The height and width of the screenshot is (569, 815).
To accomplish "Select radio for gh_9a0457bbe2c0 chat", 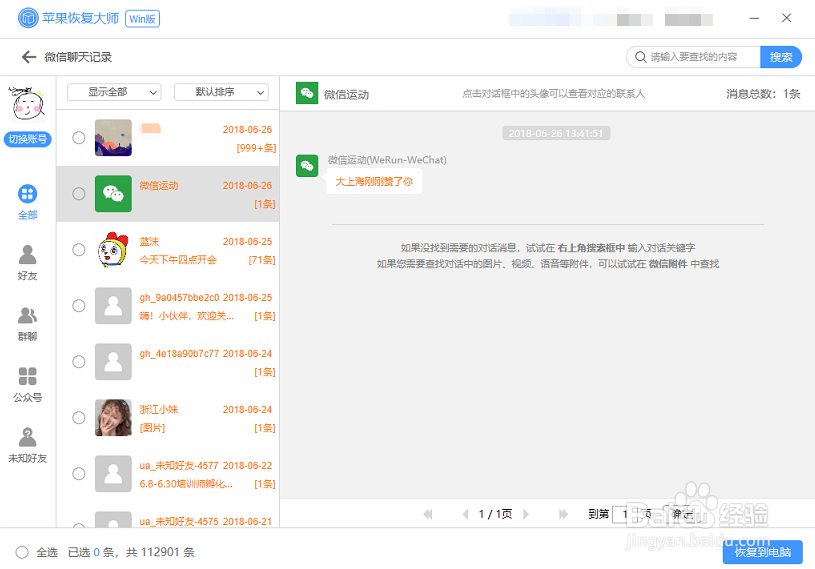I will click(78, 306).
